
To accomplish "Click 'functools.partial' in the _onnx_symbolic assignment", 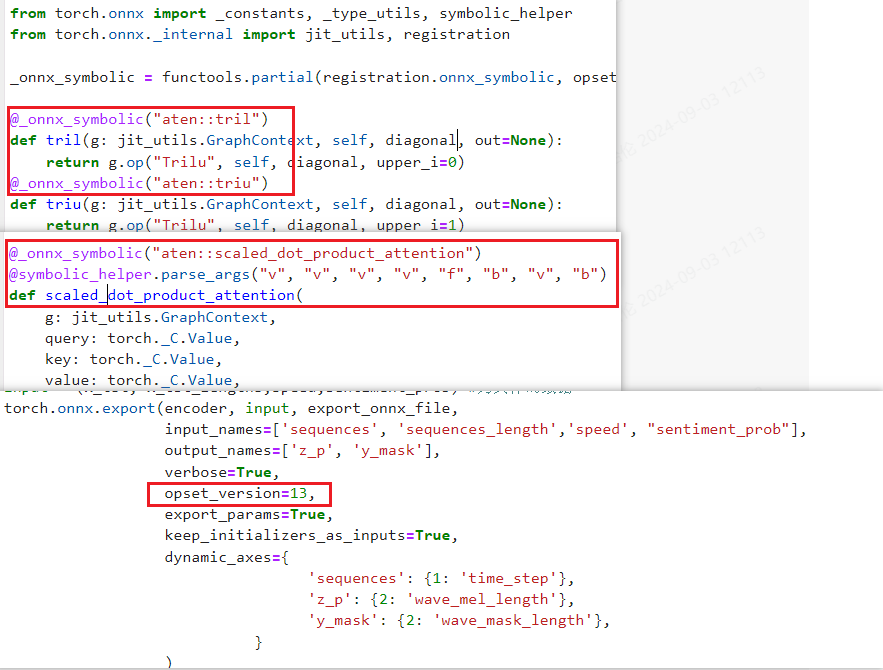I will pyautogui.click(x=237, y=77).
